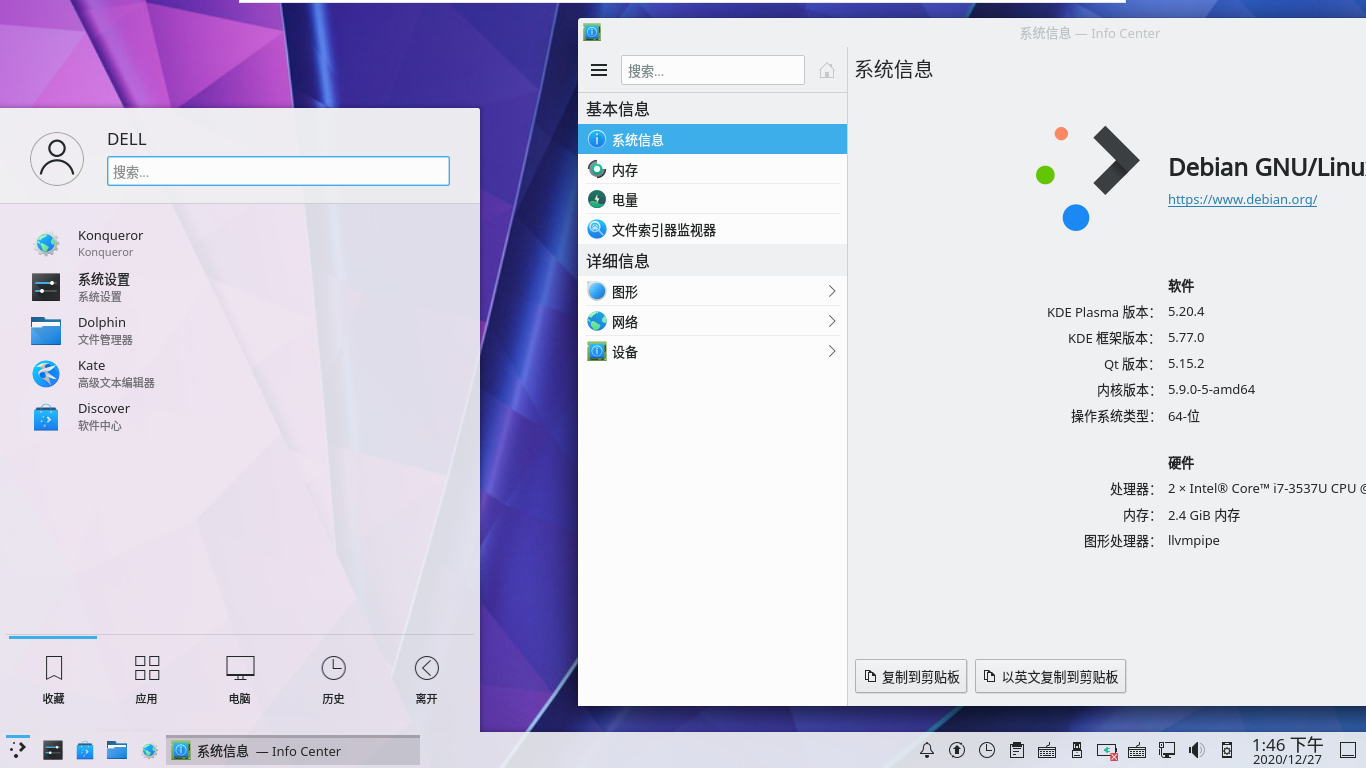Open 文件索引器监视器 file indexer monitor
The height and width of the screenshot is (768, 1366).
point(712,229)
